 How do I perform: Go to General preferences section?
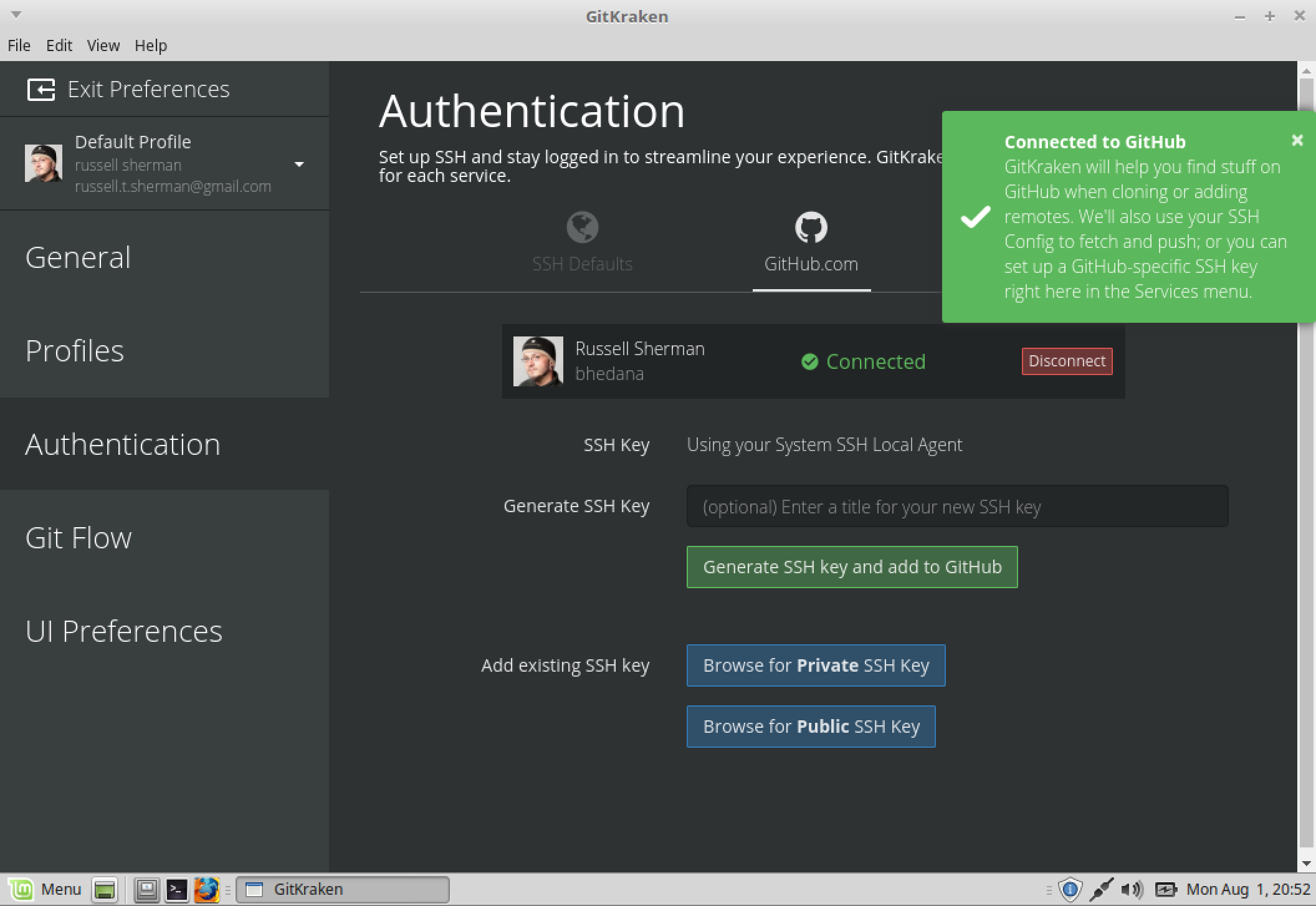pos(164,257)
